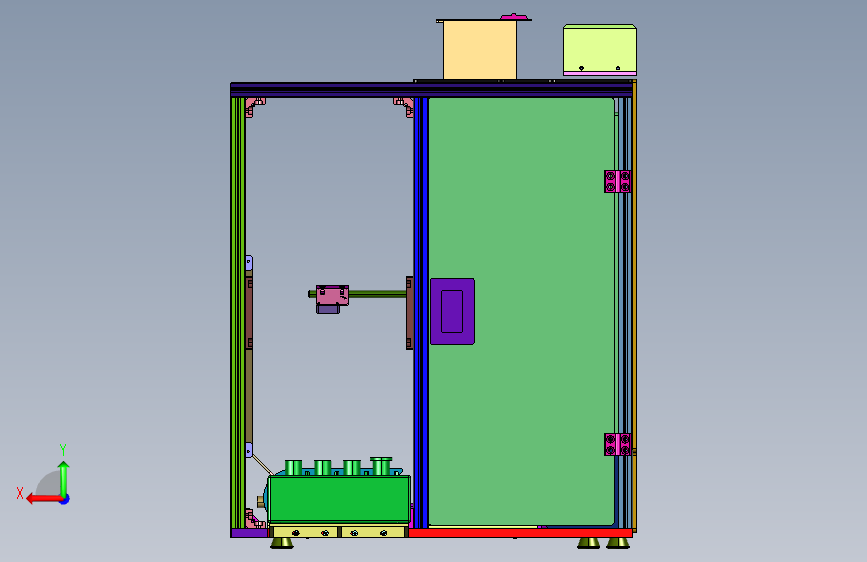Select the flanged green cylinder on the tank

[x=381, y=466]
